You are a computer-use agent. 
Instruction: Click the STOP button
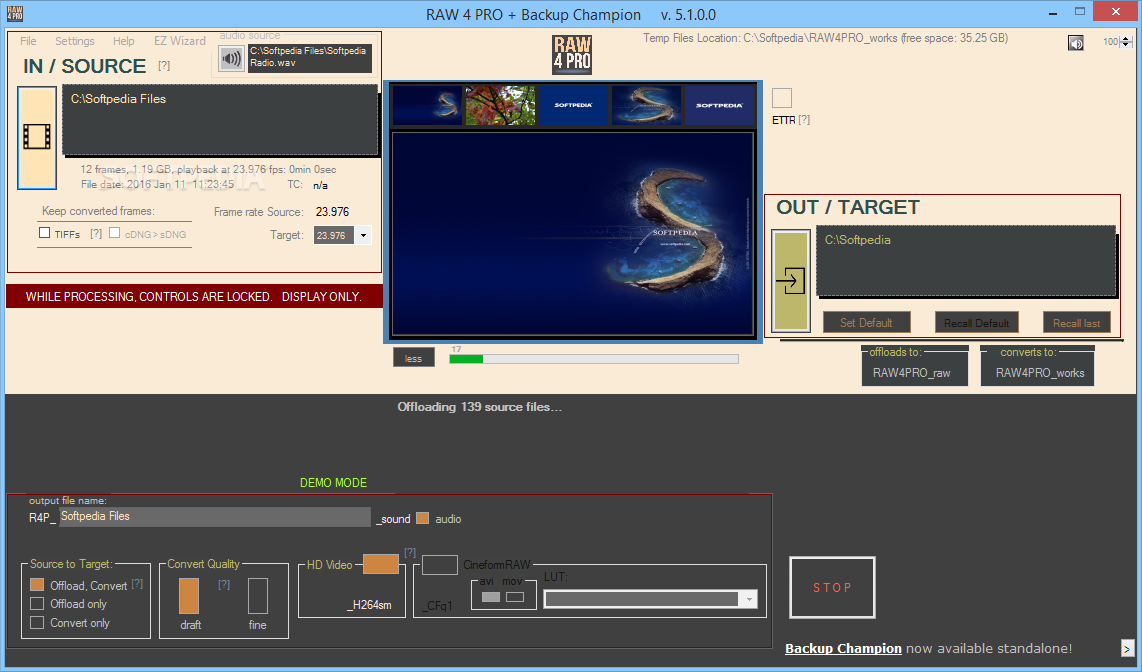point(832,588)
